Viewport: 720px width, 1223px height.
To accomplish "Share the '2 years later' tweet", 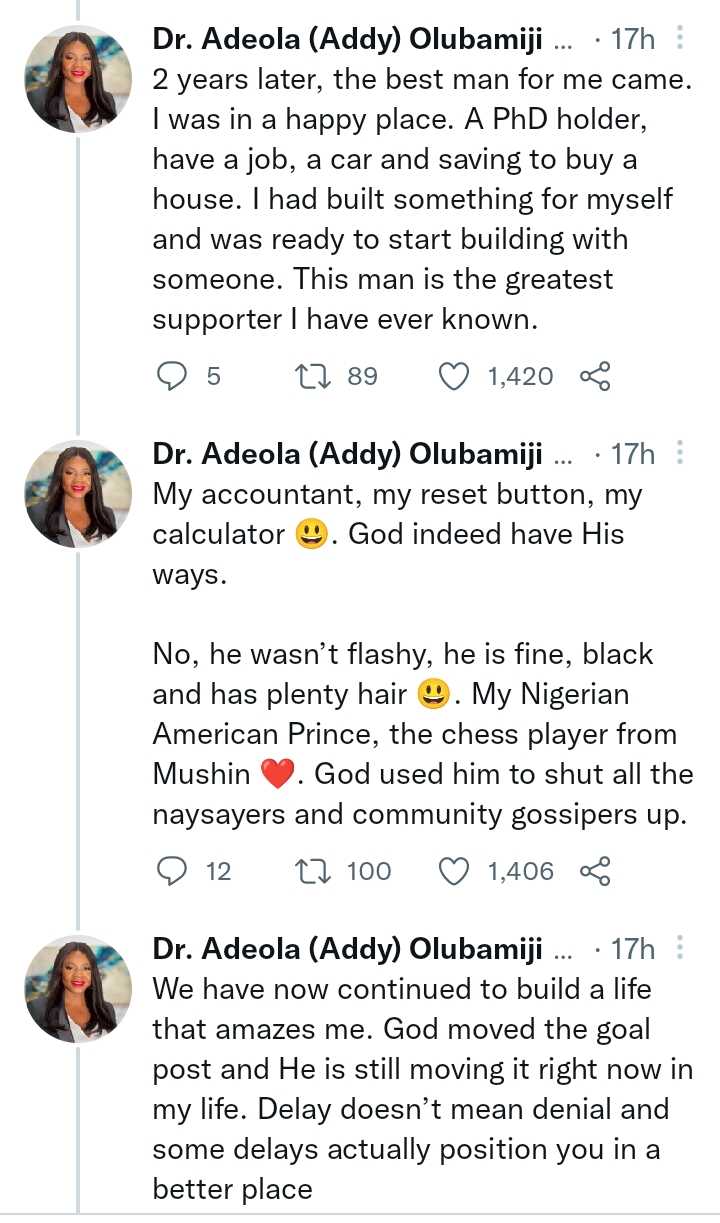I will (594, 376).
